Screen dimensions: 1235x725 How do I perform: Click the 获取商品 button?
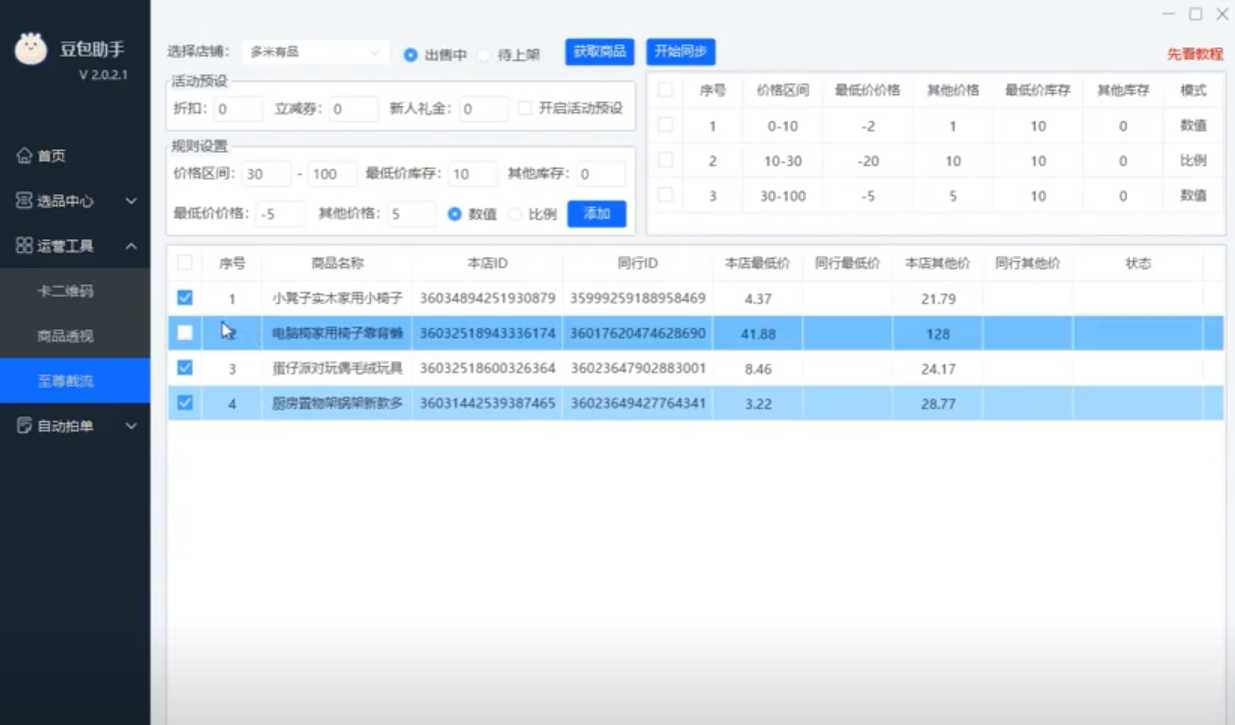(600, 52)
